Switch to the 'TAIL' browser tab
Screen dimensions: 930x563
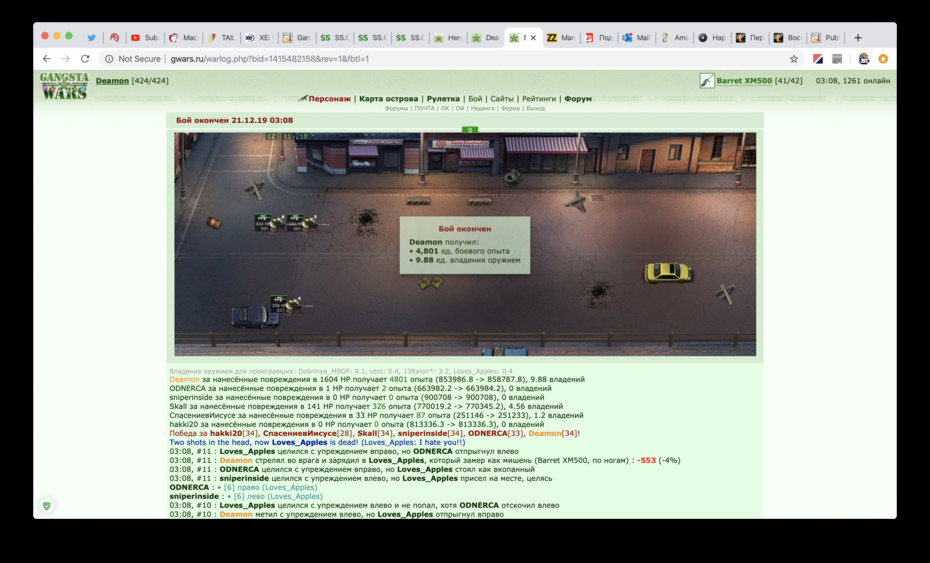click(221, 37)
